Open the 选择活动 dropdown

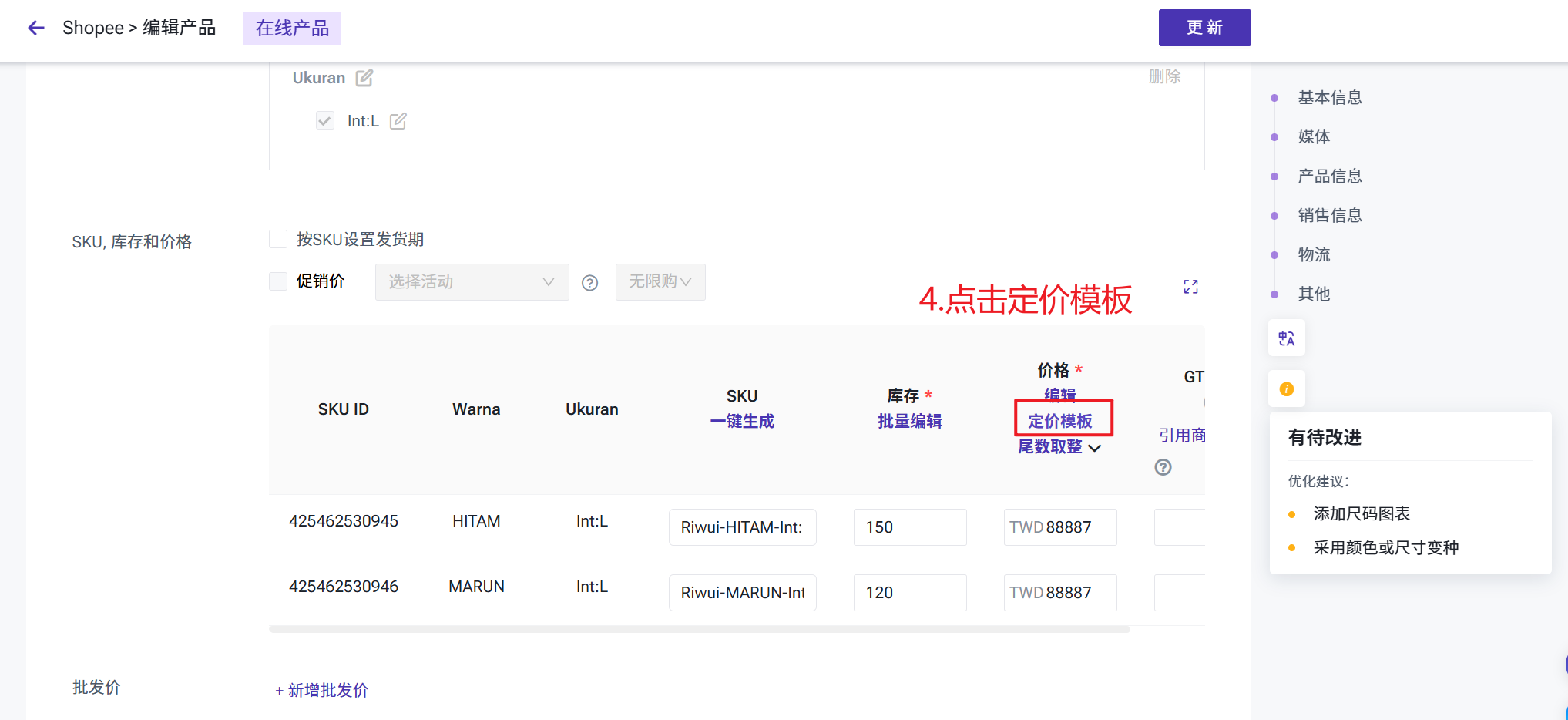(x=472, y=282)
